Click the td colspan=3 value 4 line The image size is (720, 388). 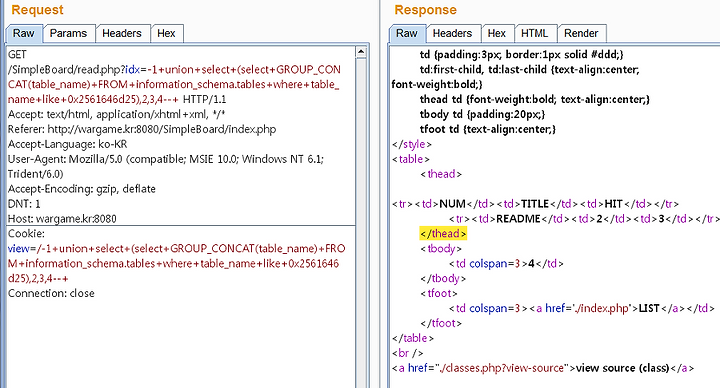[x=506, y=264]
